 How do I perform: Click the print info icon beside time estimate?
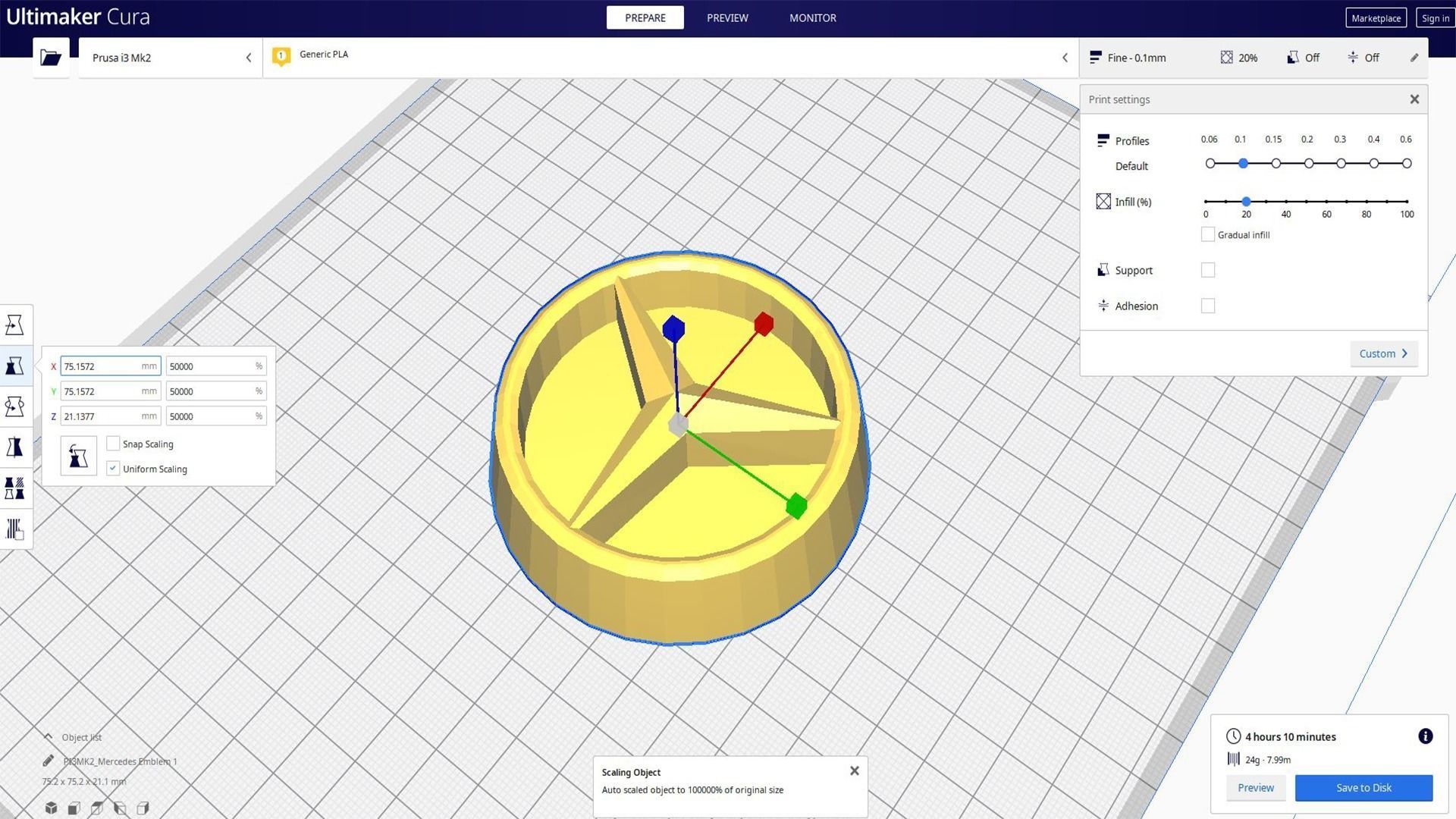coord(1425,736)
